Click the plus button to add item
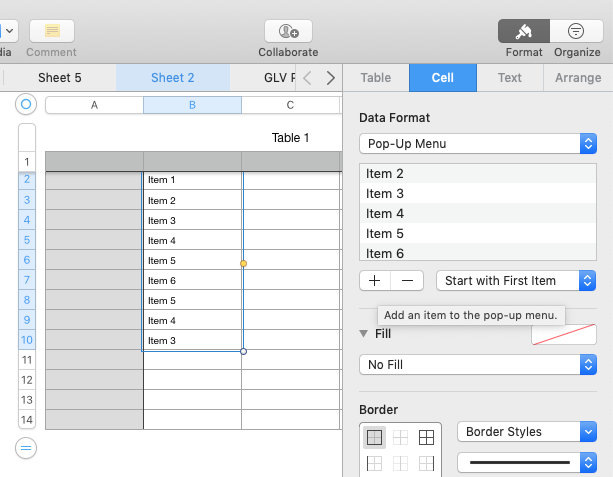Image resolution: width=613 pixels, height=477 pixels. pos(374,281)
